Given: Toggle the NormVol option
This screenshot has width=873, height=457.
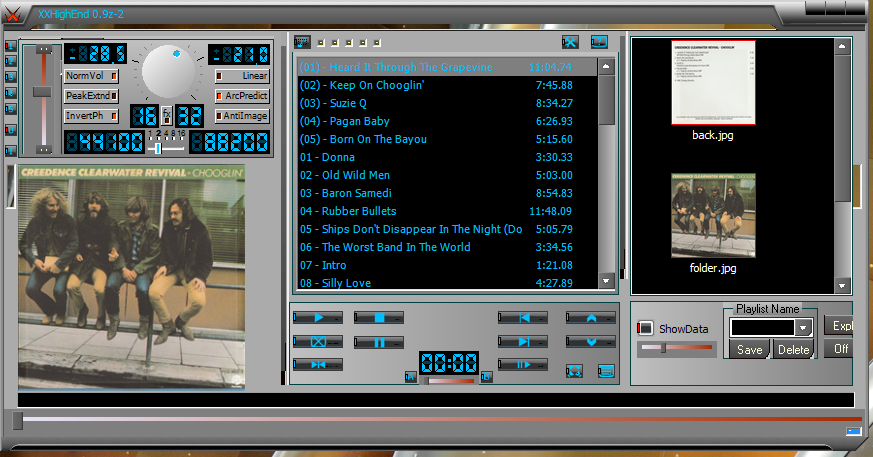Looking at the screenshot, I should (91, 76).
